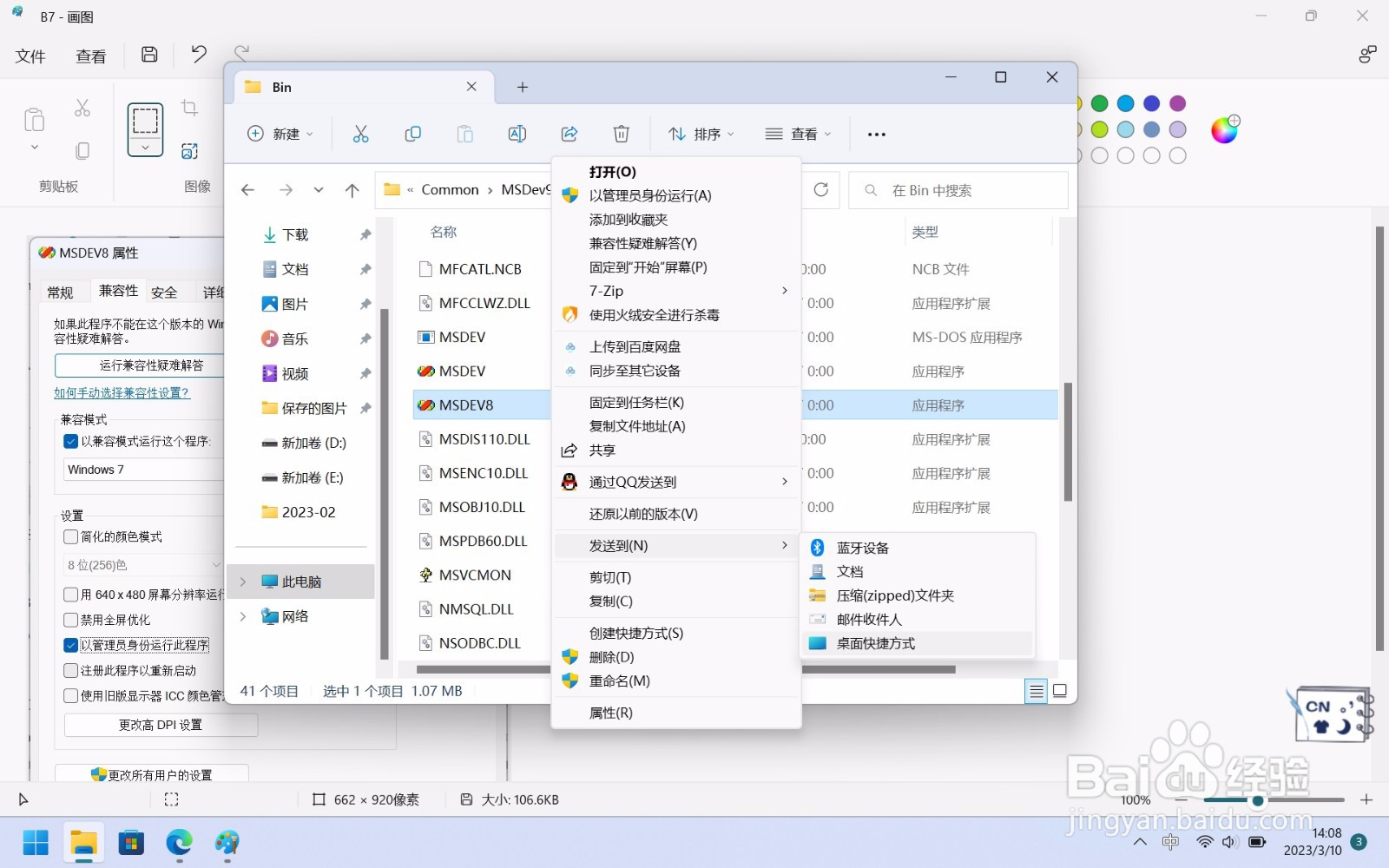Screen dimensions: 1389x868
Task: Check legacy display ICC color management option
Action: 71,695
